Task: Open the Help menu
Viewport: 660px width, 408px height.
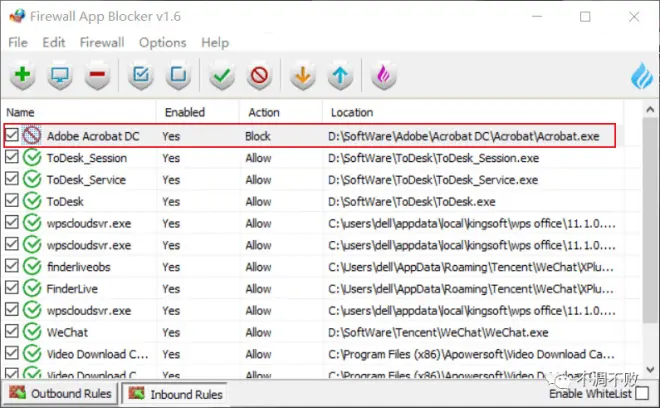Action: (215, 43)
